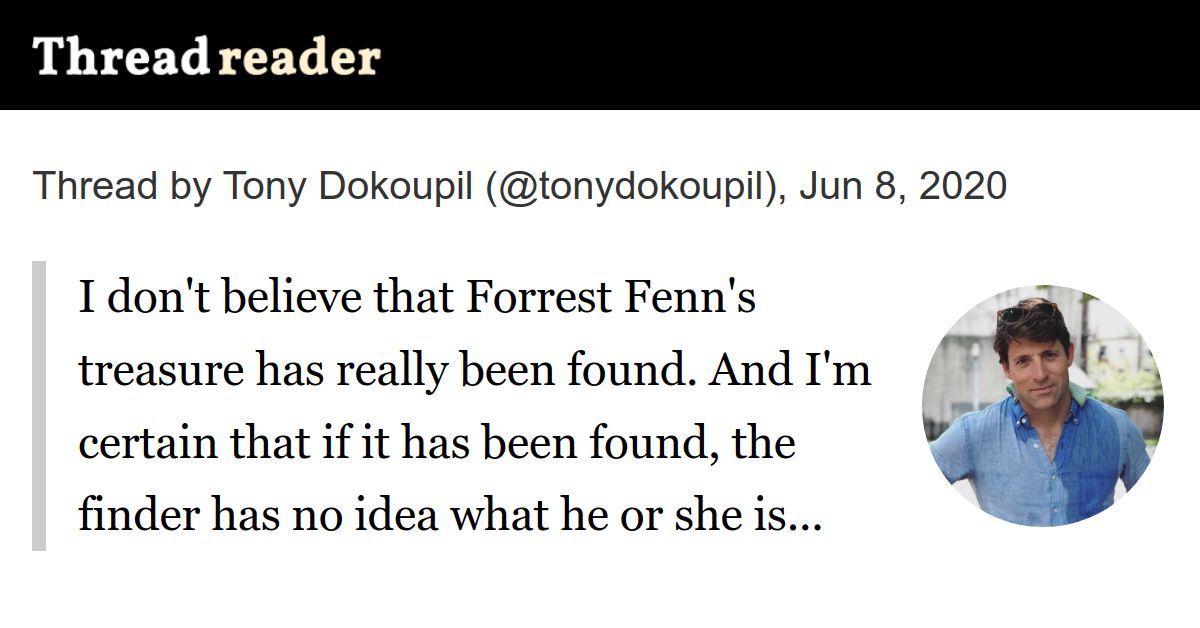This screenshot has height=628, width=1200.
Task: Click the name "Tony Dokoupil" in the heading
Action: (347, 186)
